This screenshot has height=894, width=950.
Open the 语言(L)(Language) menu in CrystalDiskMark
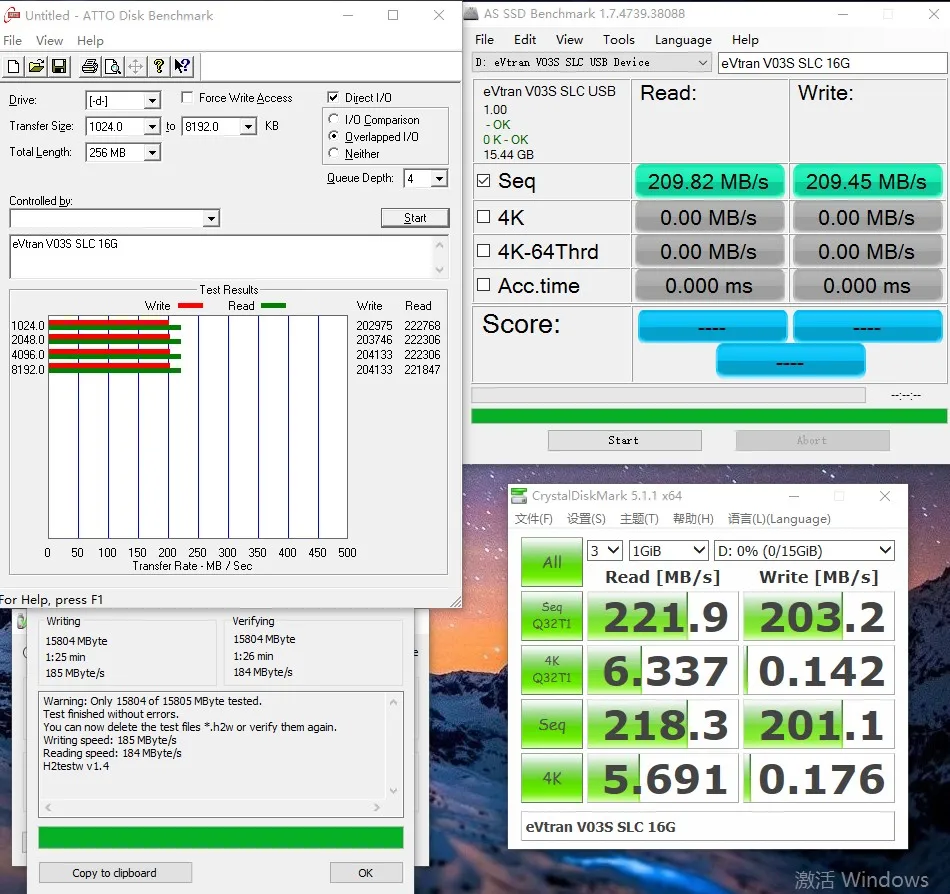pyautogui.click(x=779, y=518)
